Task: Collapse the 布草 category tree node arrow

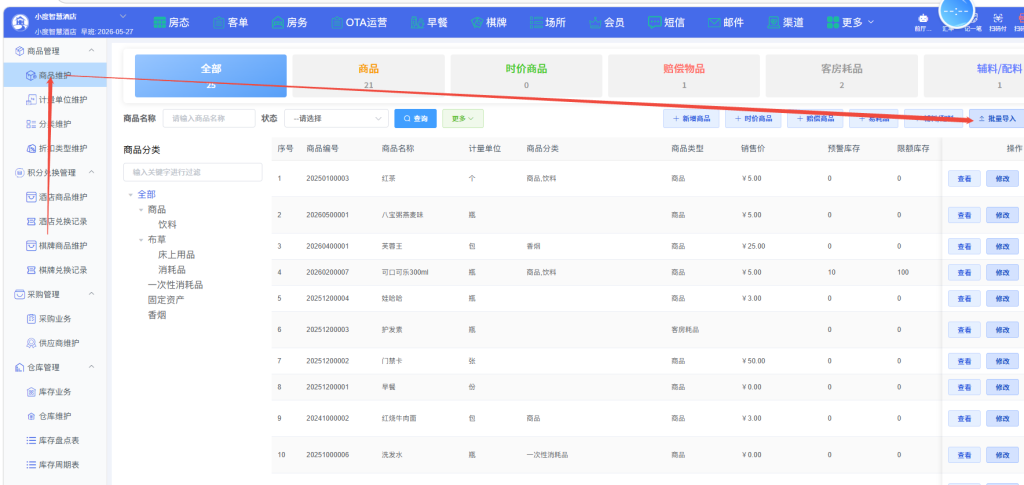Action: click(x=141, y=240)
